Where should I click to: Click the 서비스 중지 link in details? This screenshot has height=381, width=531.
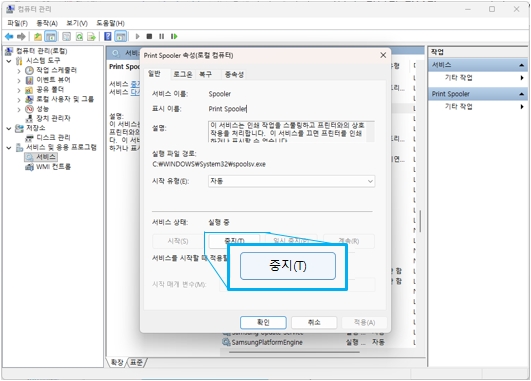tap(135, 84)
